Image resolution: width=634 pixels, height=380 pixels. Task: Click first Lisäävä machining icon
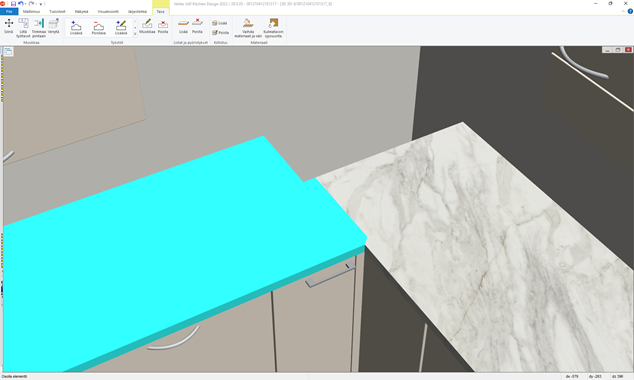pos(76,27)
